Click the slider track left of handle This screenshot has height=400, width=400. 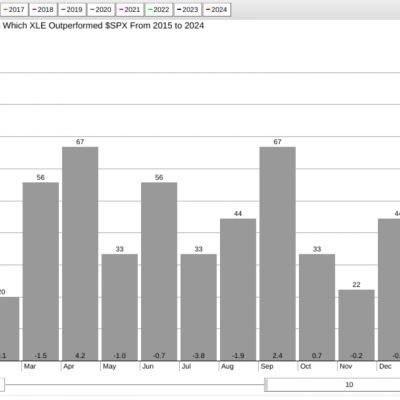click(134, 385)
